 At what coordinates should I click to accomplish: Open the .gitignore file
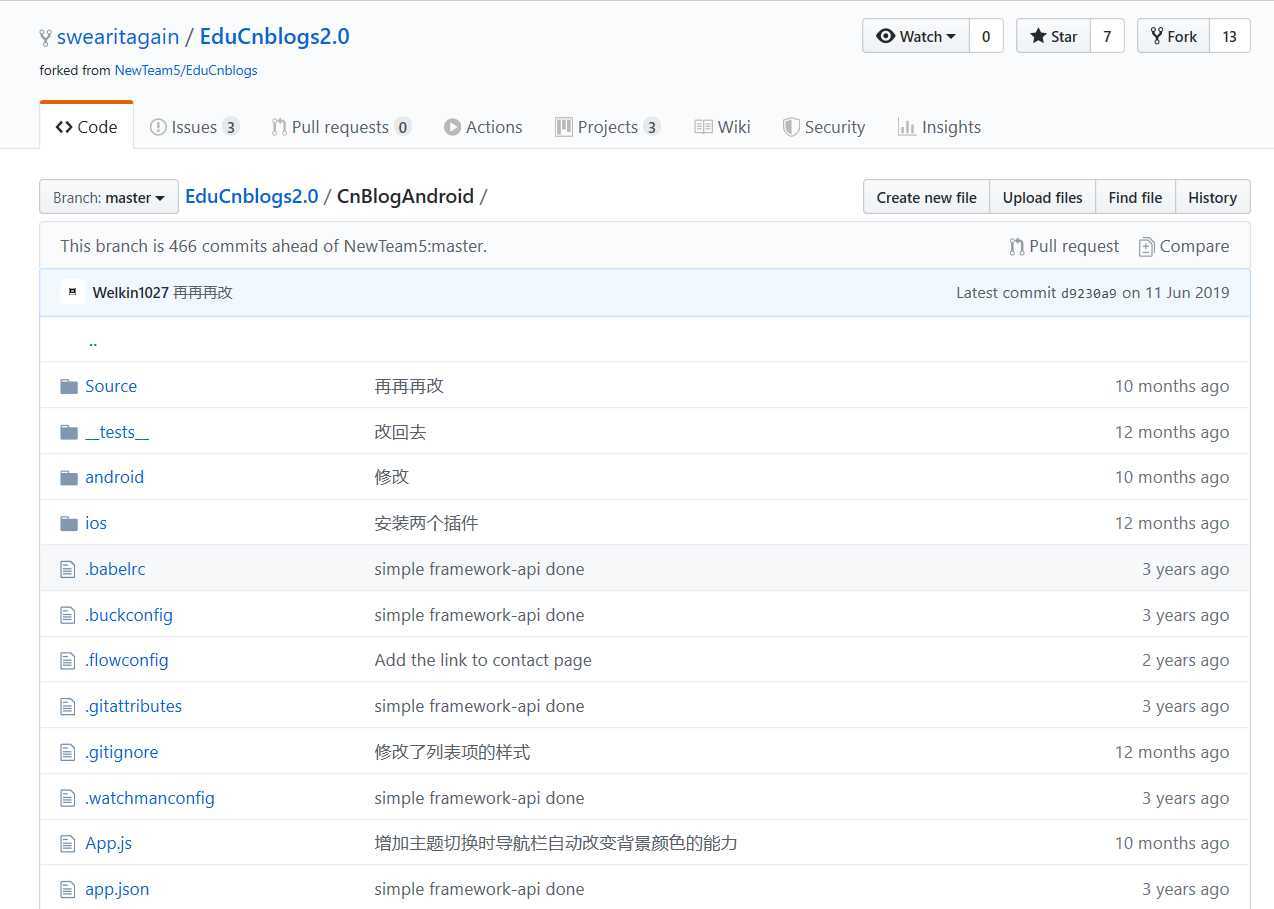(x=122, y=752)
